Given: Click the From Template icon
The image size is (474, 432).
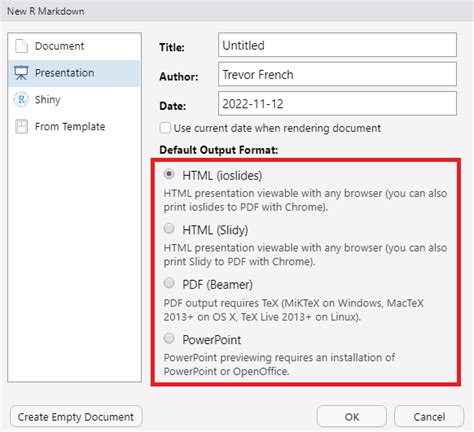Looking at the screenshot, I should [21, 127].
